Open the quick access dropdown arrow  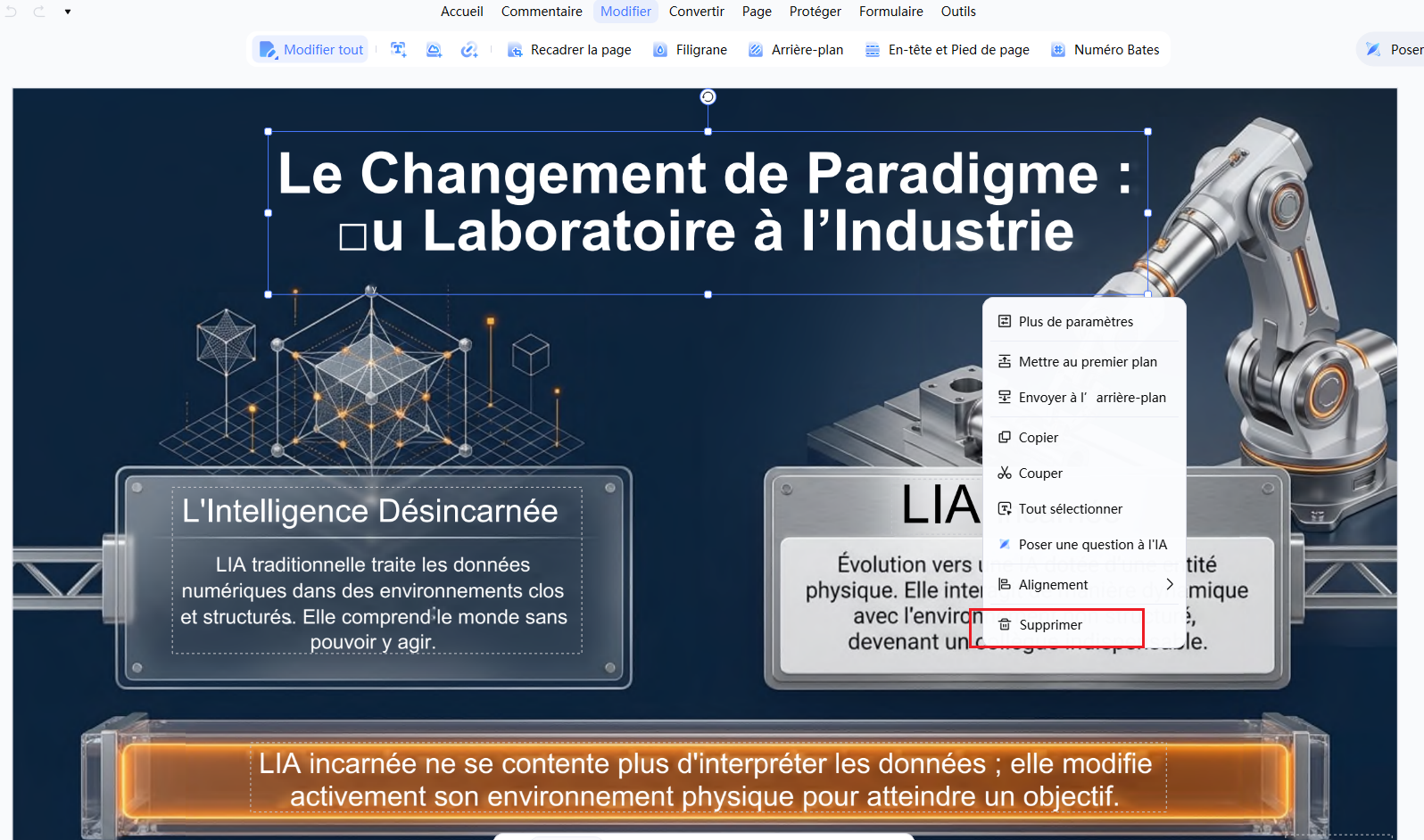click(68, 12)
